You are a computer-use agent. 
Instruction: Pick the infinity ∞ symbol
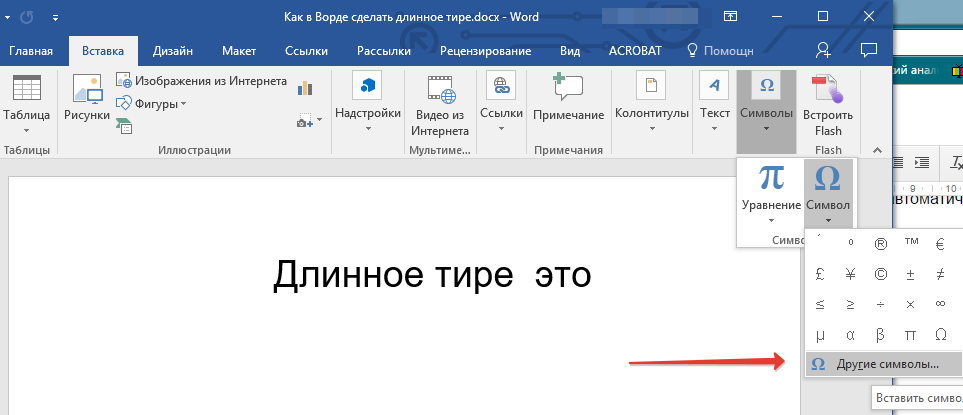[x=940, y=302]
